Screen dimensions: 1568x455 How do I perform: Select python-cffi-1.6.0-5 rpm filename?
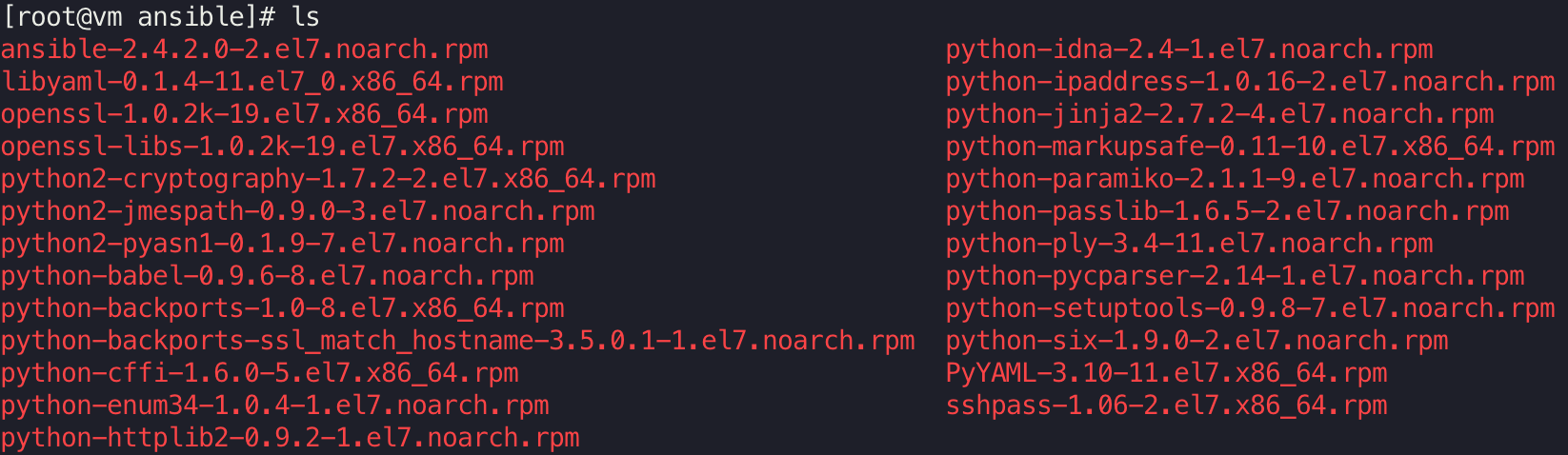coord(259,373)
